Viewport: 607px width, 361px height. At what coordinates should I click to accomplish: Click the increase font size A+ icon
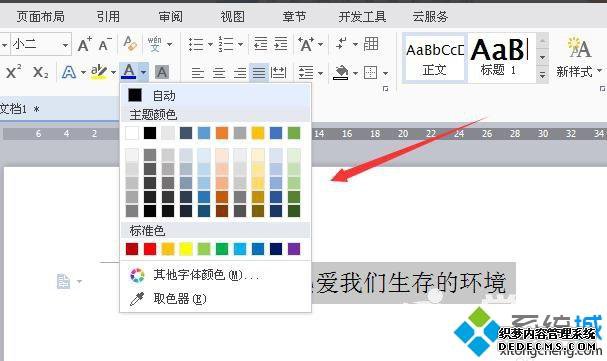(84, 44)
